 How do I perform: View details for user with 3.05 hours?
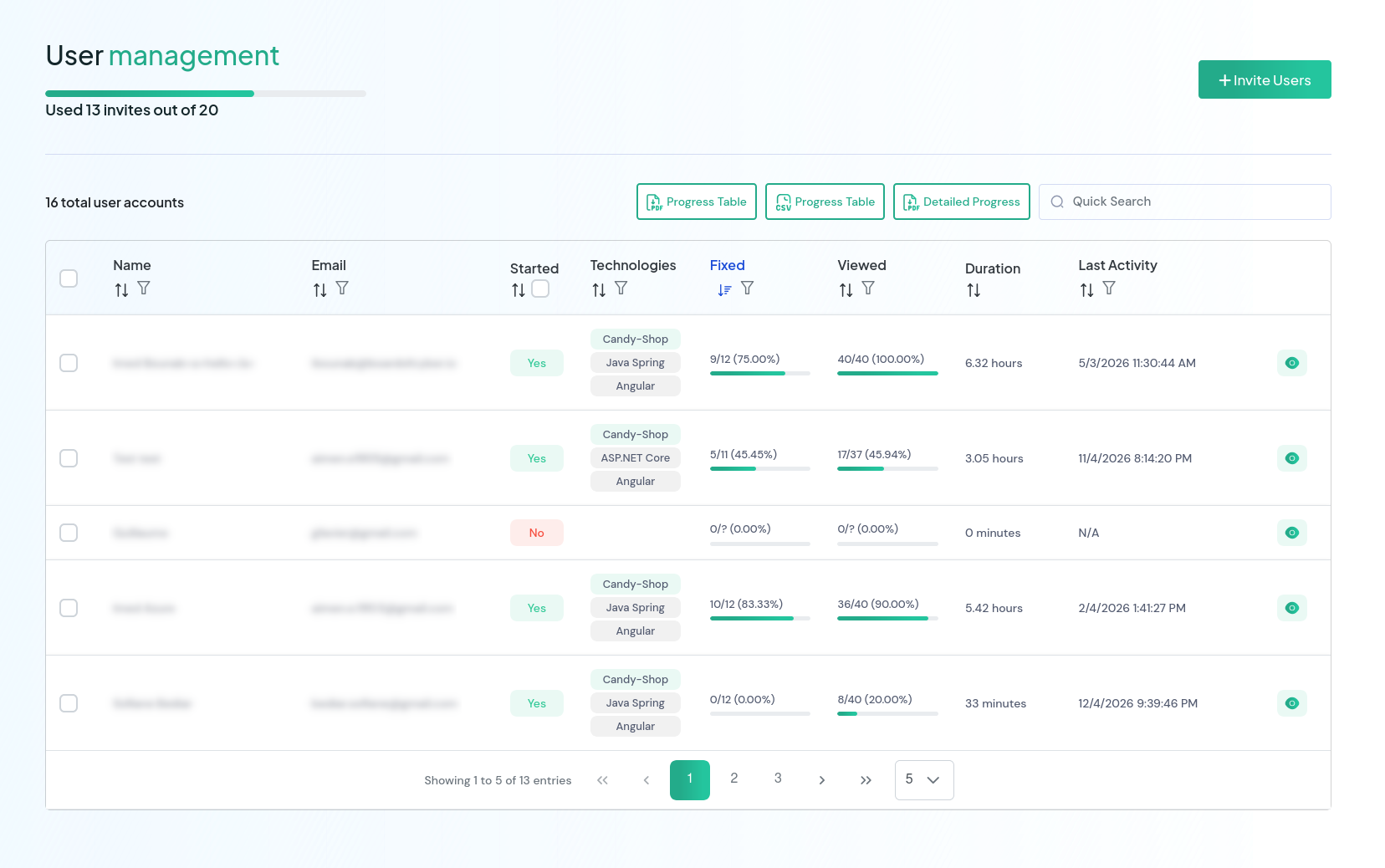point(1292,458)
